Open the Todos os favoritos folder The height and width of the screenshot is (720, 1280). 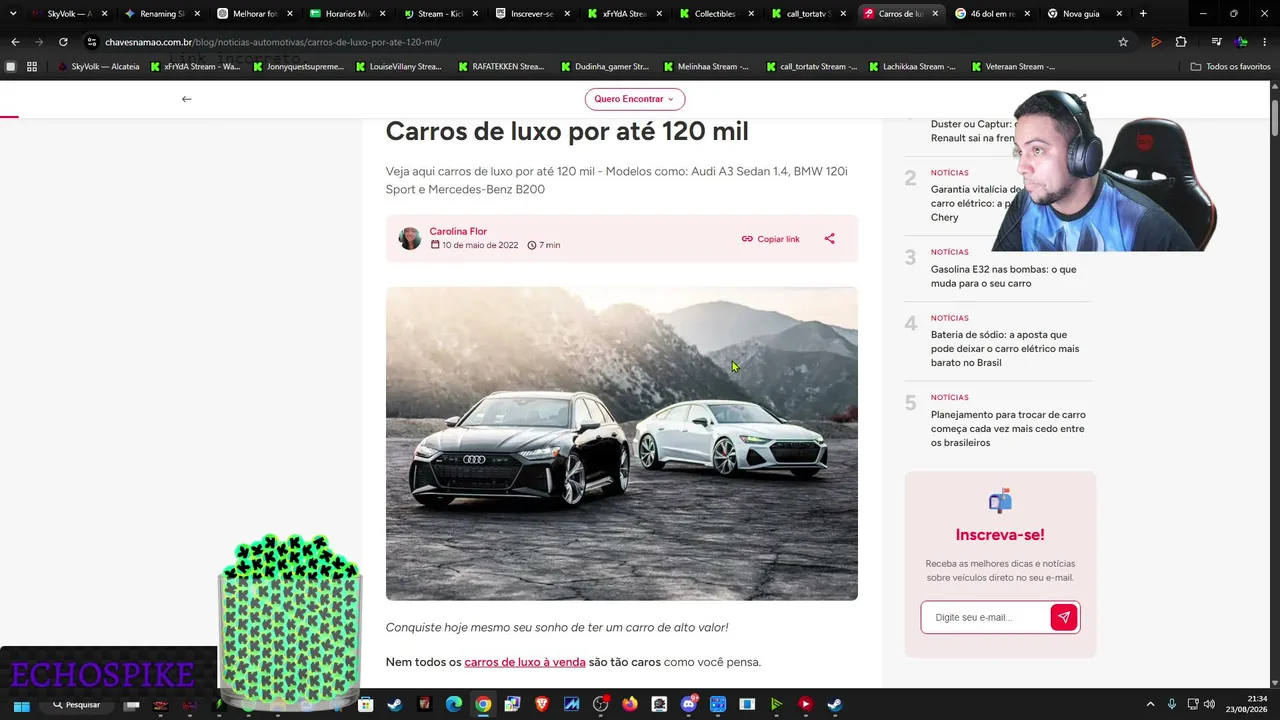coord(1231,67)
